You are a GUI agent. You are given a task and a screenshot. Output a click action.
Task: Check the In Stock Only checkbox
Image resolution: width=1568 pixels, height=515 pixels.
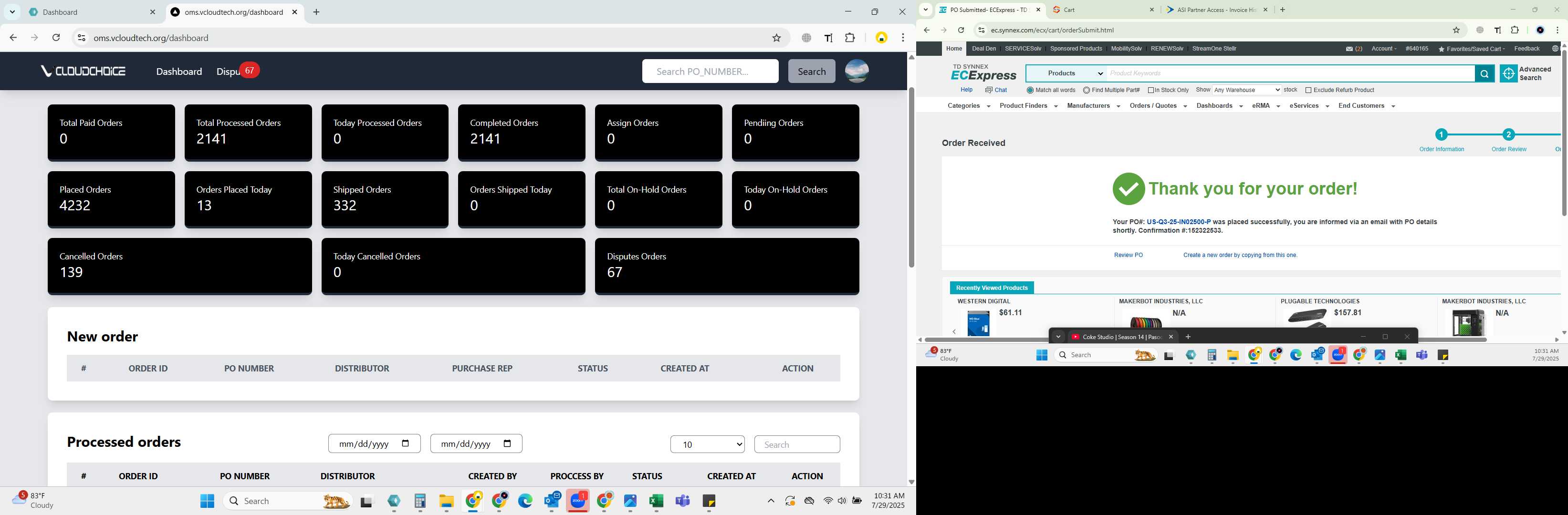tap(1150, 90)
